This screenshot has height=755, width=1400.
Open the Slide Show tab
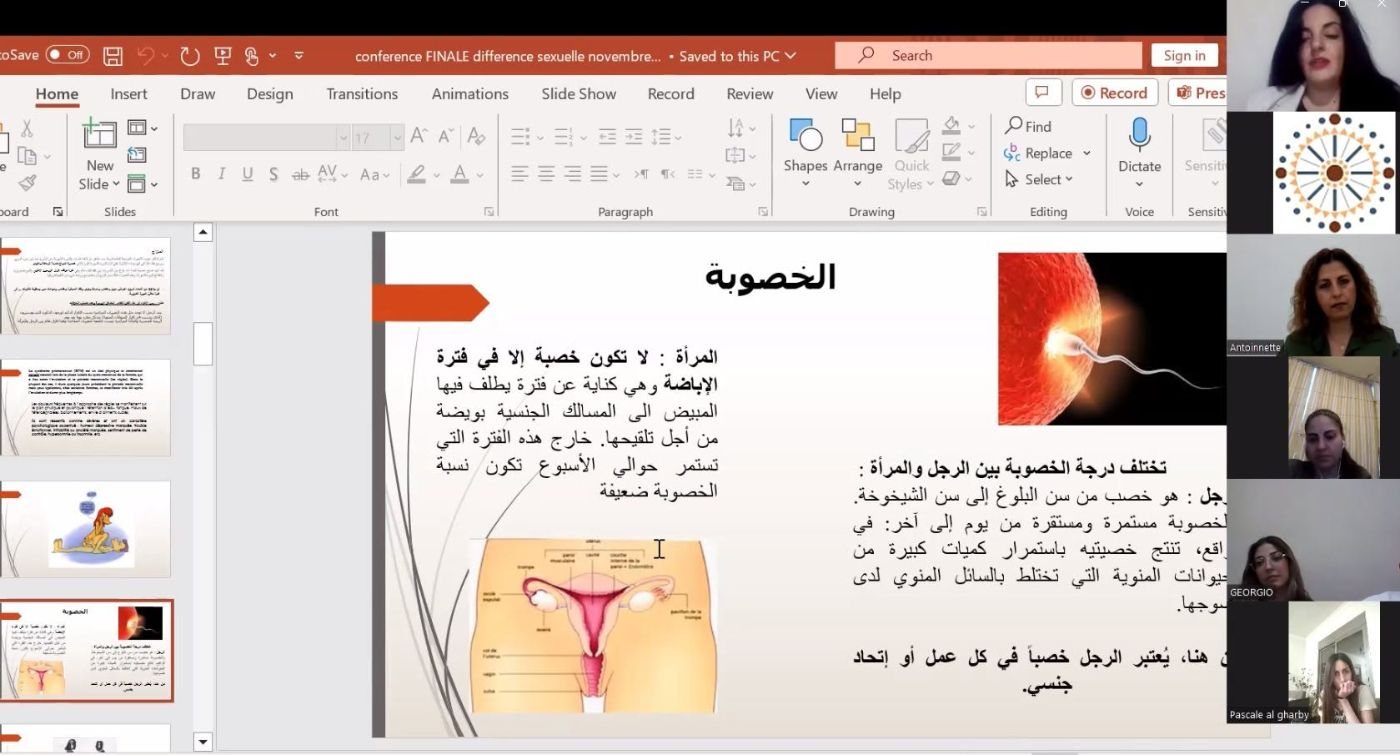point(579,94)
